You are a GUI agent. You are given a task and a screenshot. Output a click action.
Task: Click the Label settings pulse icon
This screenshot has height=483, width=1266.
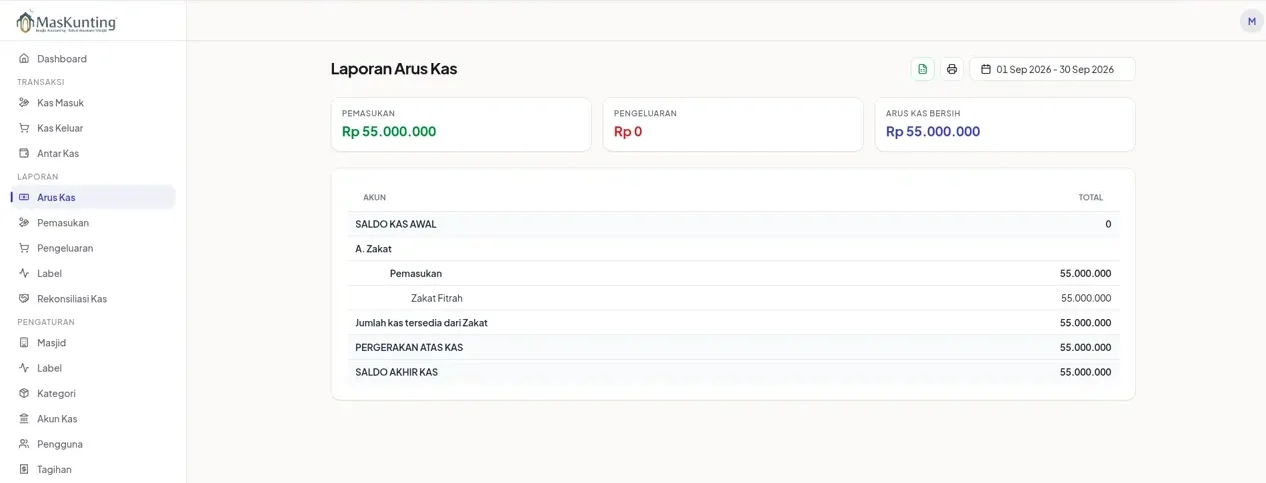click(24, 368)
